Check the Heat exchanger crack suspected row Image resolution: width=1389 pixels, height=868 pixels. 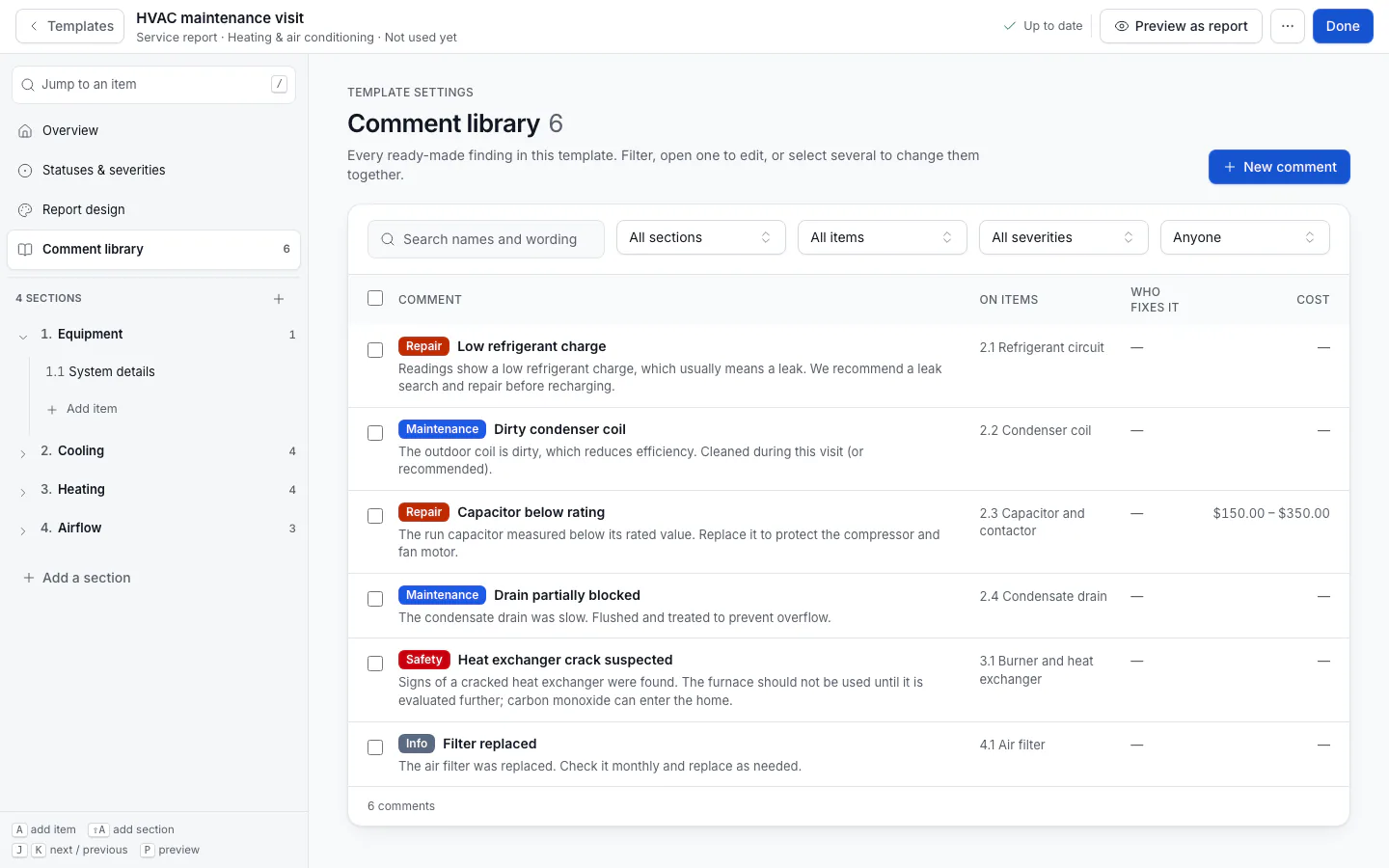[x=375, y=664]
